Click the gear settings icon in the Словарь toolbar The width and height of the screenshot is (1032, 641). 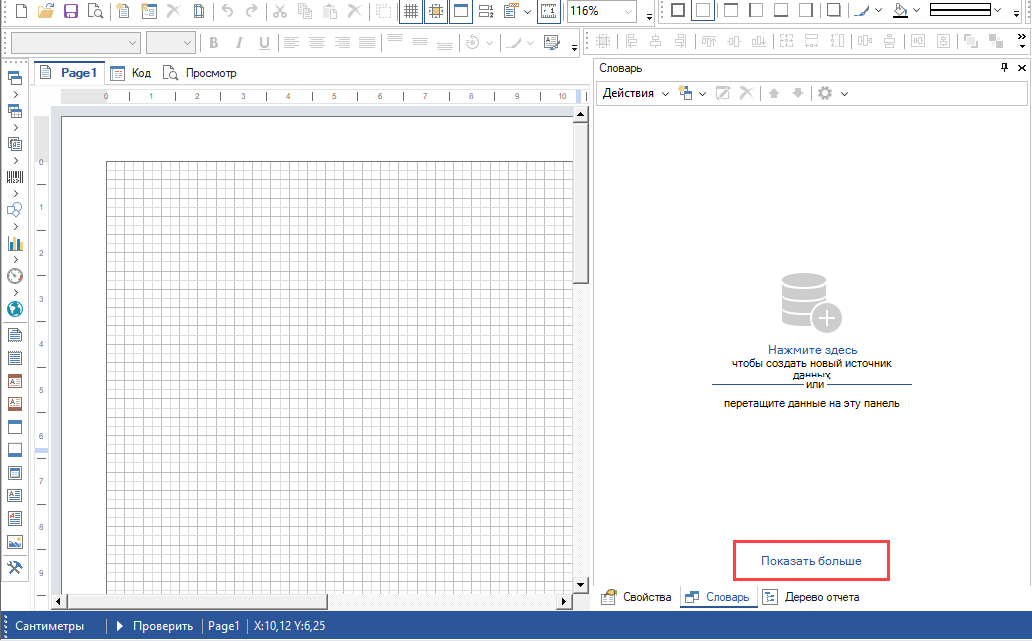(825, 93)
